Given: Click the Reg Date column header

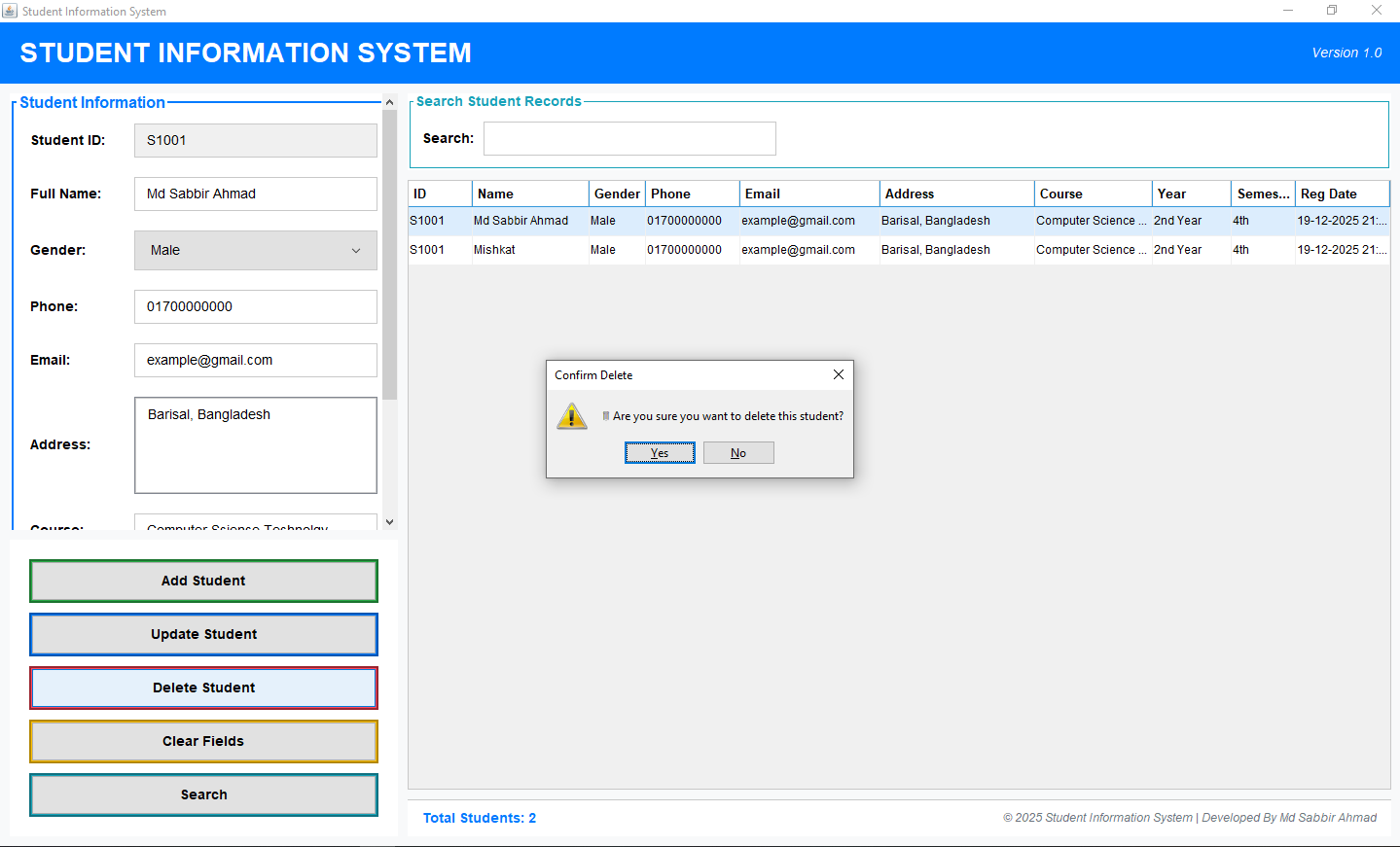Looking at the screenshot, I should (1341, 194).
